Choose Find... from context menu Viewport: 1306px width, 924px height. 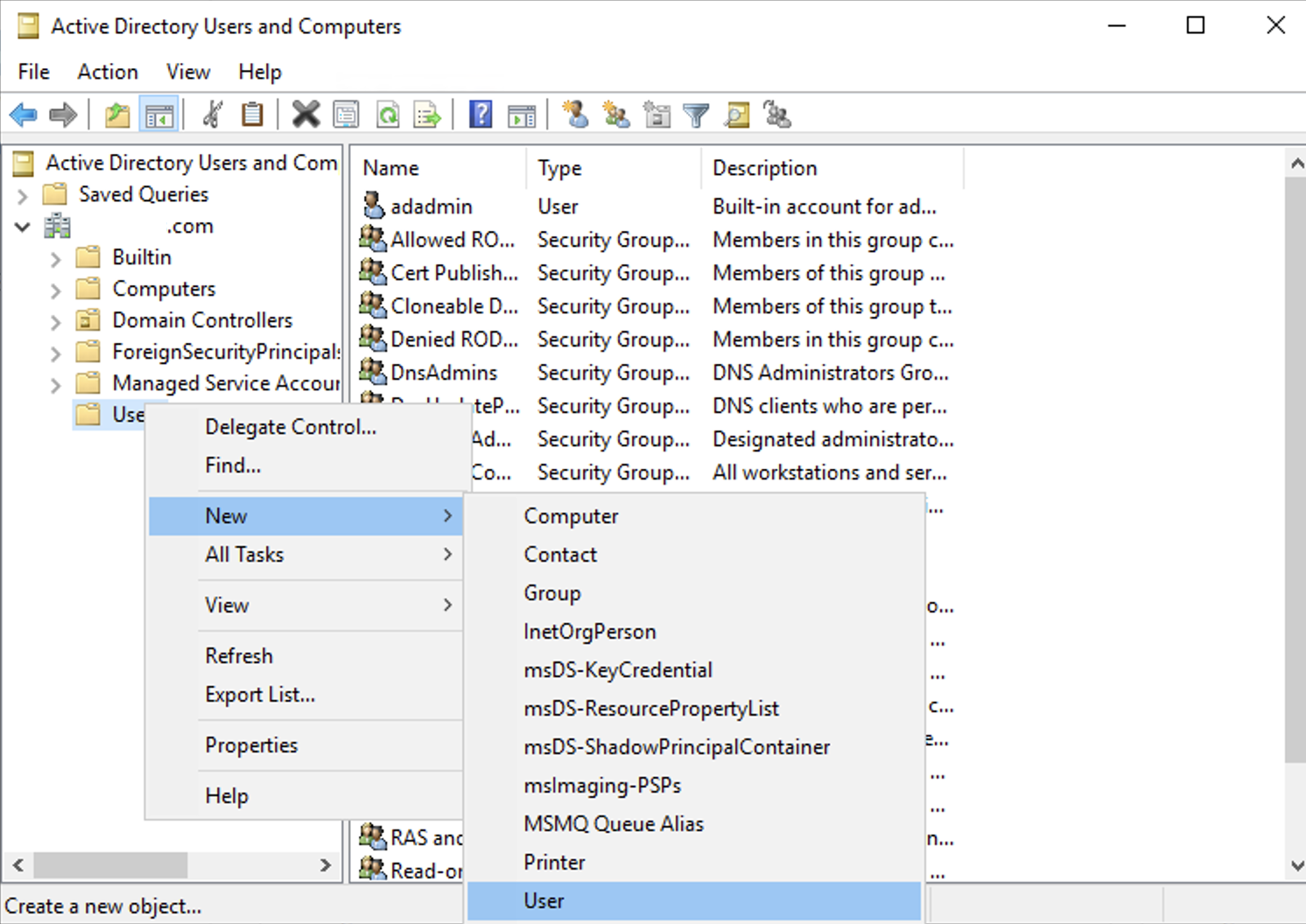pos(305,465)
